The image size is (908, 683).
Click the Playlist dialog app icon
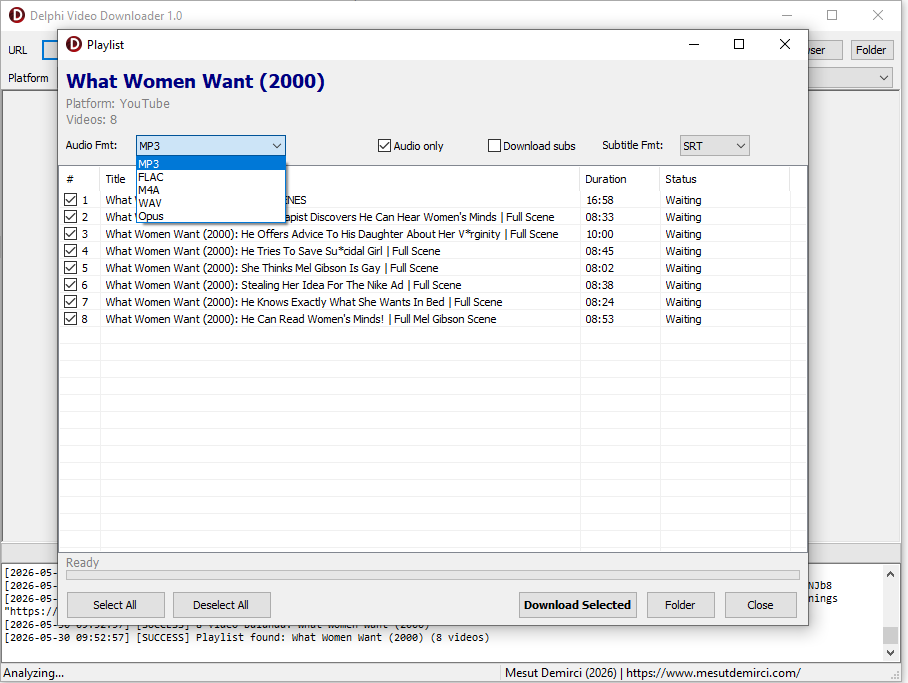coord(74,44)
